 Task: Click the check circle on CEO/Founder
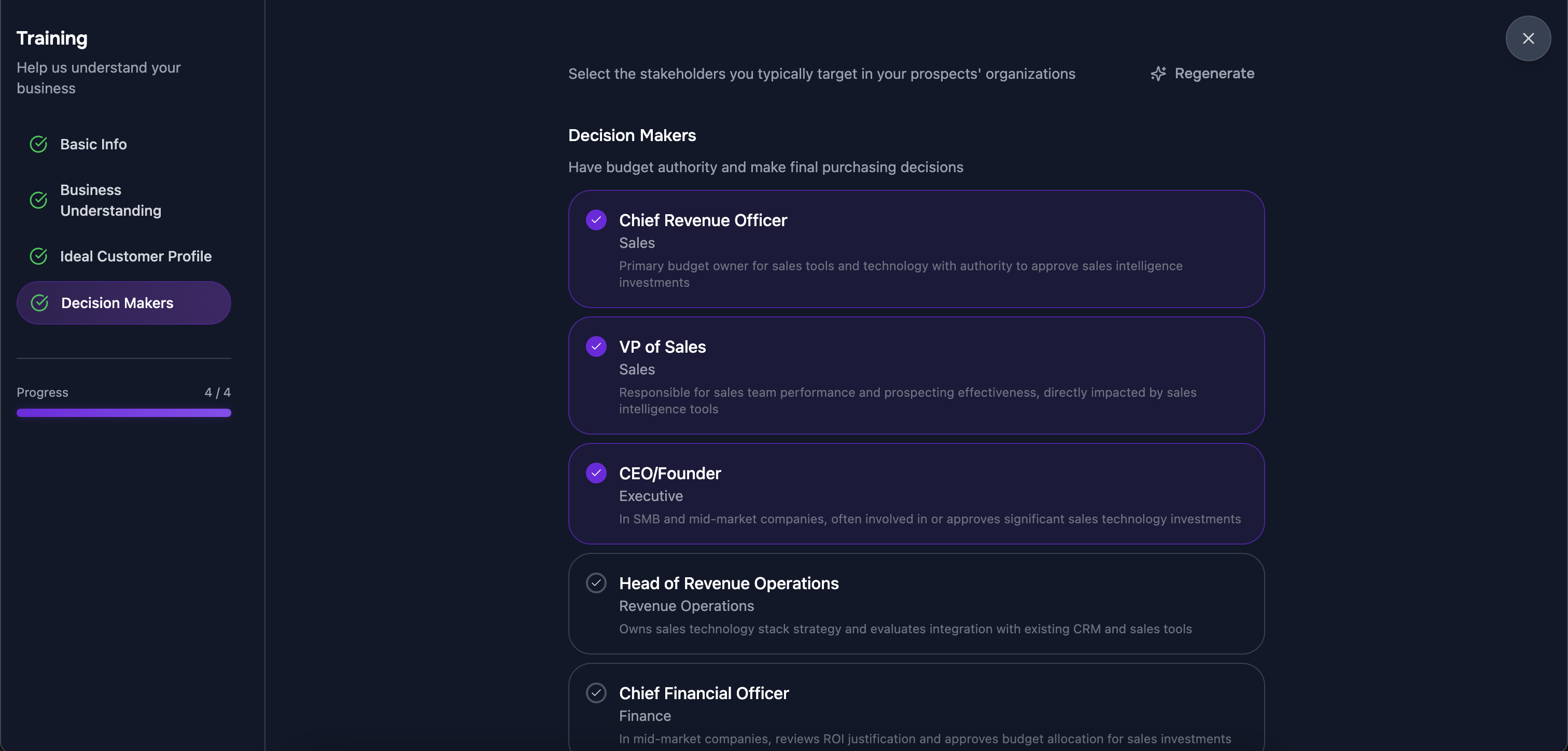pyautogui.click(x=596, y=473)
